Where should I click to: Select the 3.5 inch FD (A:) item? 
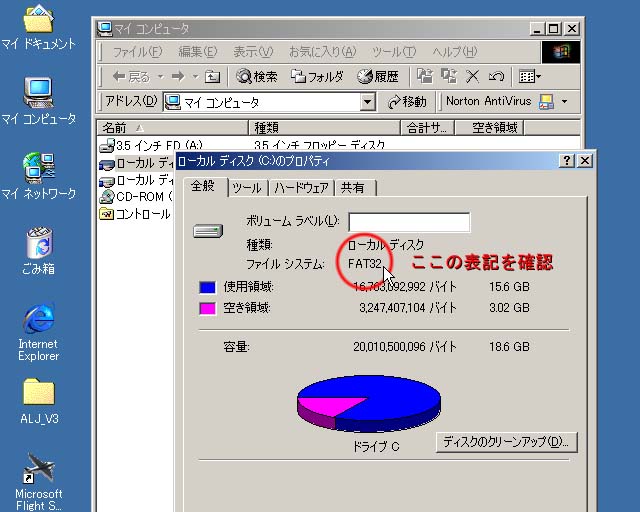point(152,146)
